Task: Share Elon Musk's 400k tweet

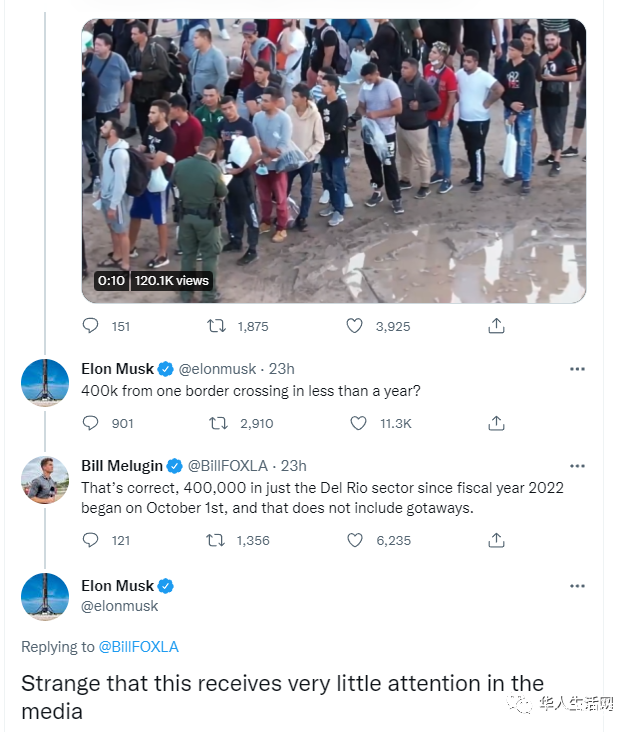Action: 496,423
